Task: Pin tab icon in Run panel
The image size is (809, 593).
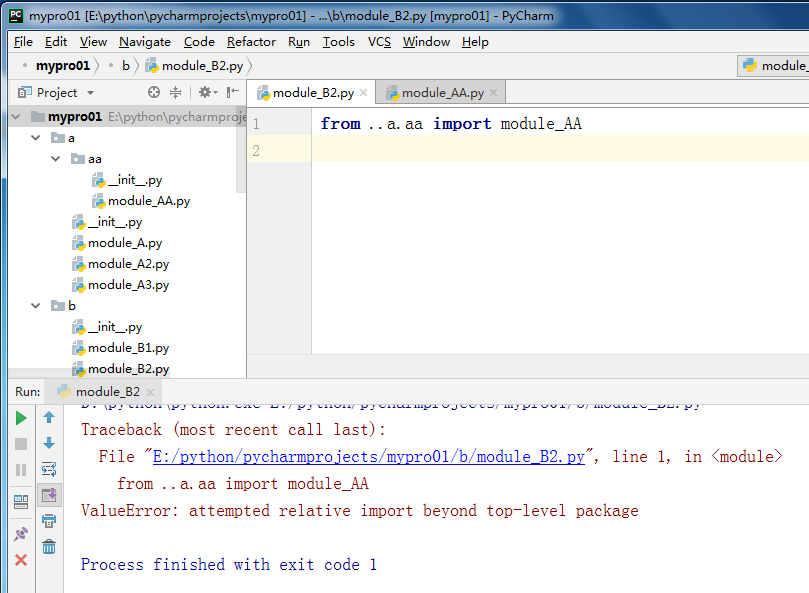Action: (x=21, y=534)
